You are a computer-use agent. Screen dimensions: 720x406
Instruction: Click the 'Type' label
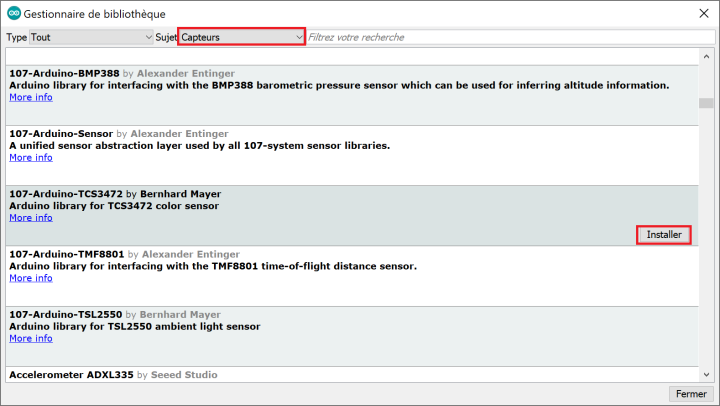coord(17,37)
